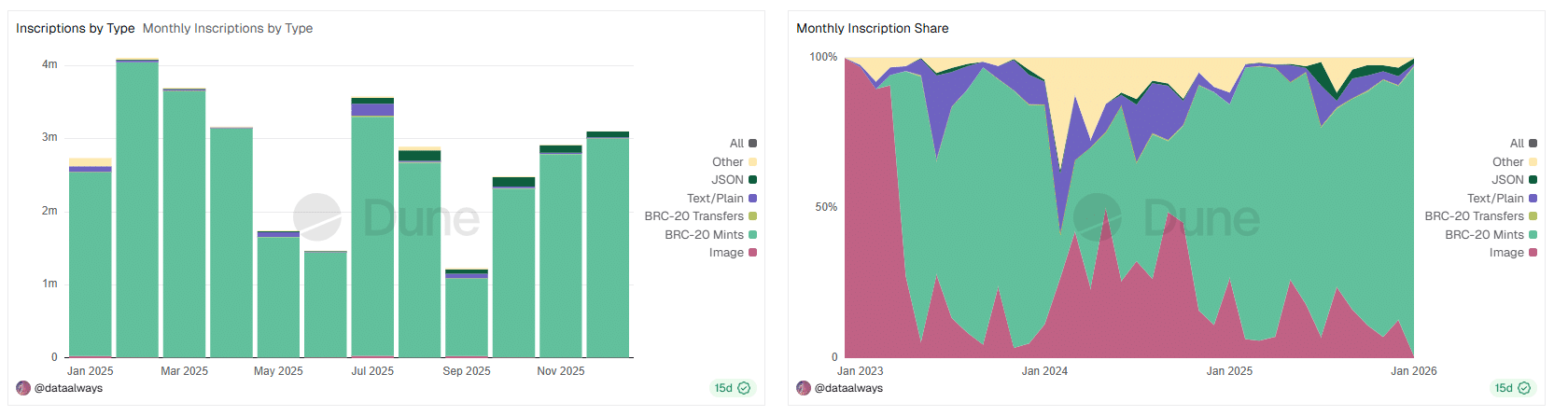
Task: Click the Sep 2025 shortest bar
Action: 466,317
